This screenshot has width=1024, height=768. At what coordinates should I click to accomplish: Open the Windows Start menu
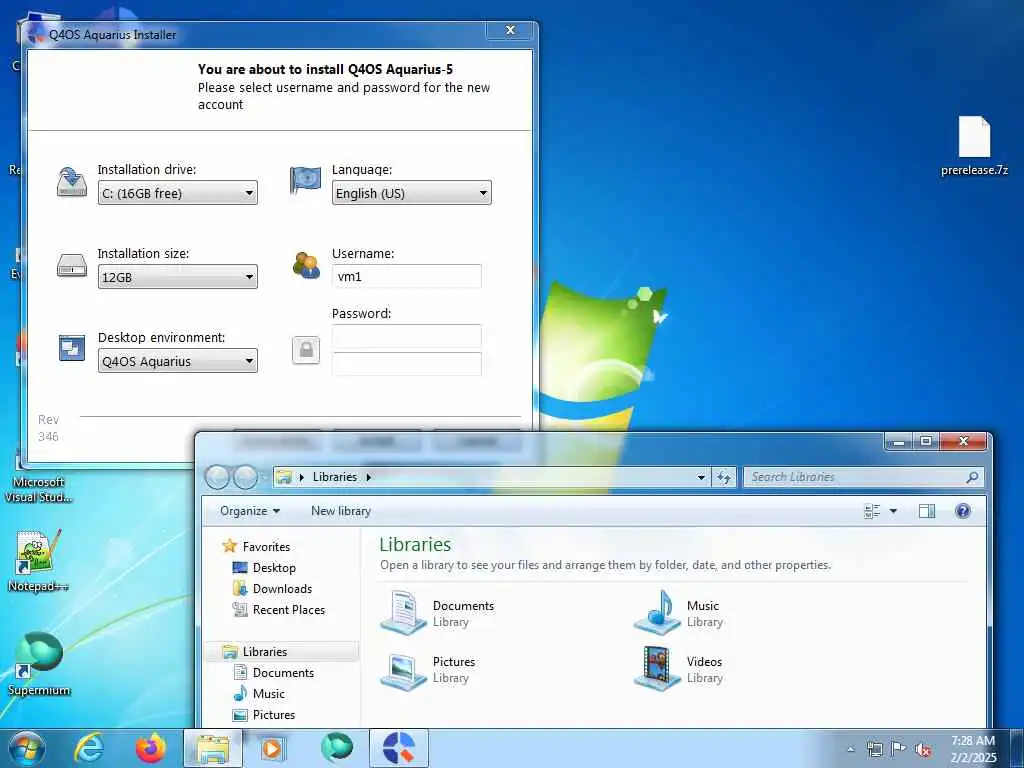pyautogui.click(x=26, y=748)
